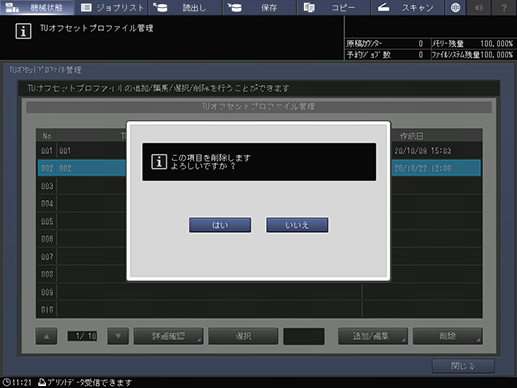Screen dimensions: 517x388
Task: Close the screen with 閉じる button
Action: pos(463,366)
